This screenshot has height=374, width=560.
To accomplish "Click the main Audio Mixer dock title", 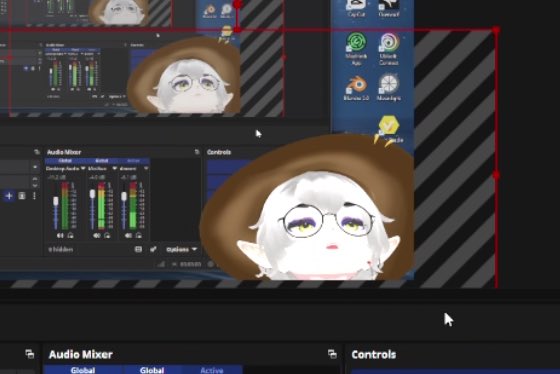I will 81,354.
